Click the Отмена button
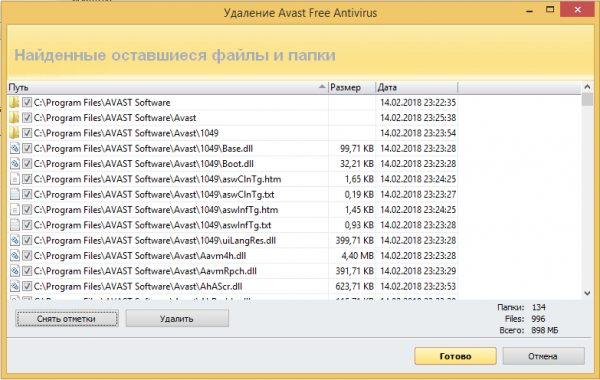This screenshot has height=380, width=600. pos(543,356)
